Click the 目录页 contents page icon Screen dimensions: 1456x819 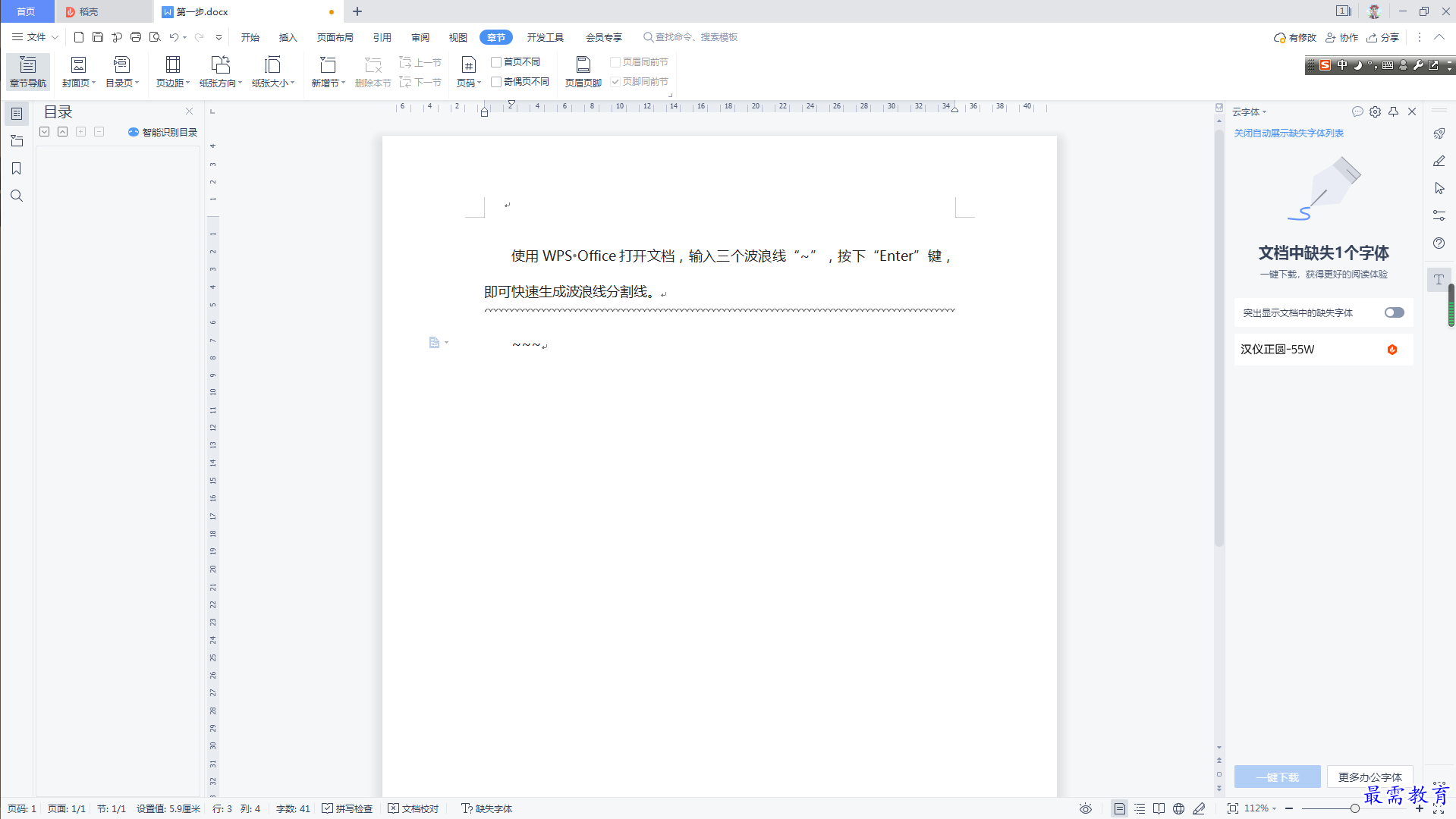tap(121, 65)
